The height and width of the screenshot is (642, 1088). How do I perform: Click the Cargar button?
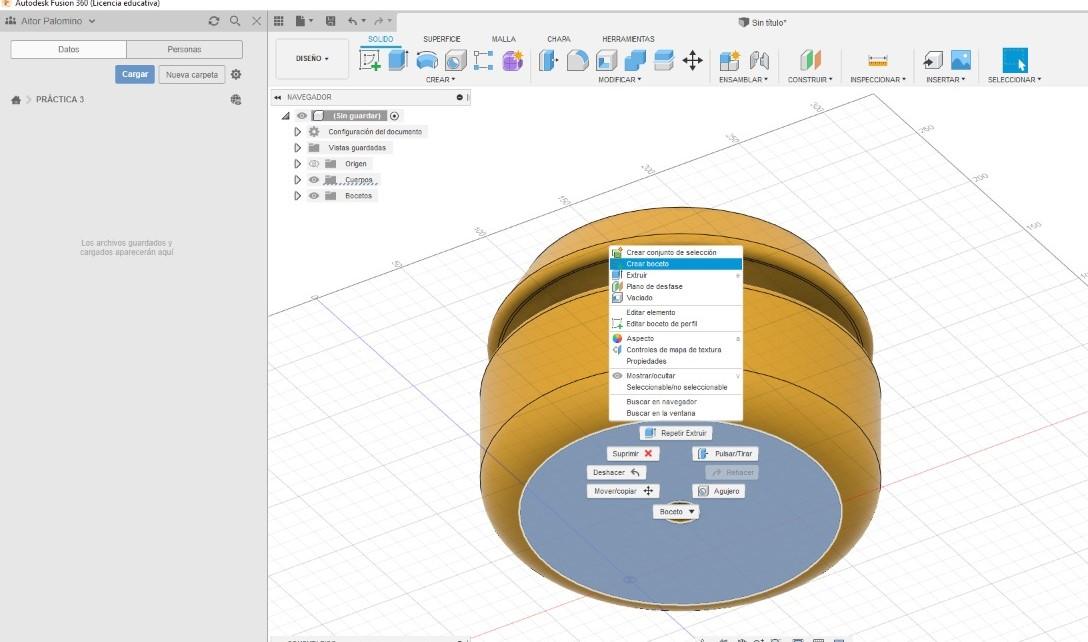(135, 74)
